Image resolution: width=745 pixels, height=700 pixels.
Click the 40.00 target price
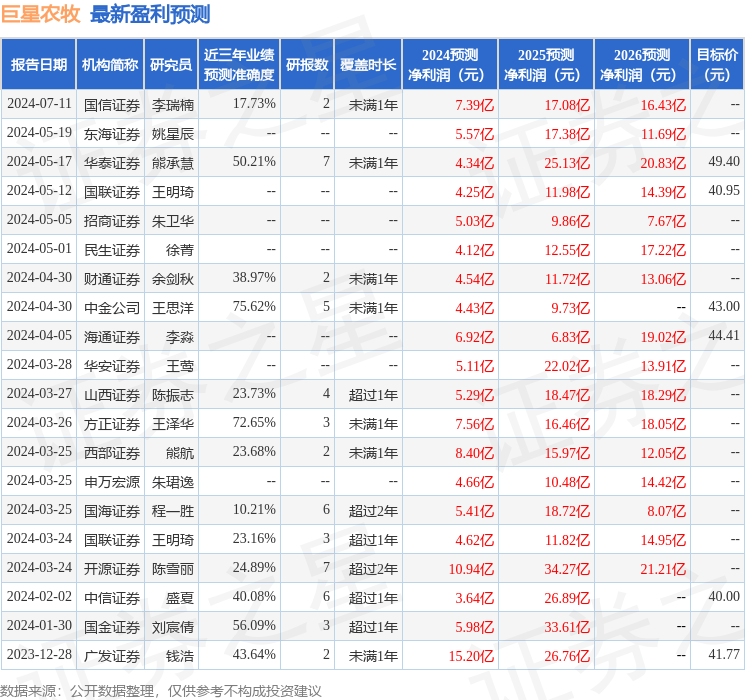(x=724, y=596)
